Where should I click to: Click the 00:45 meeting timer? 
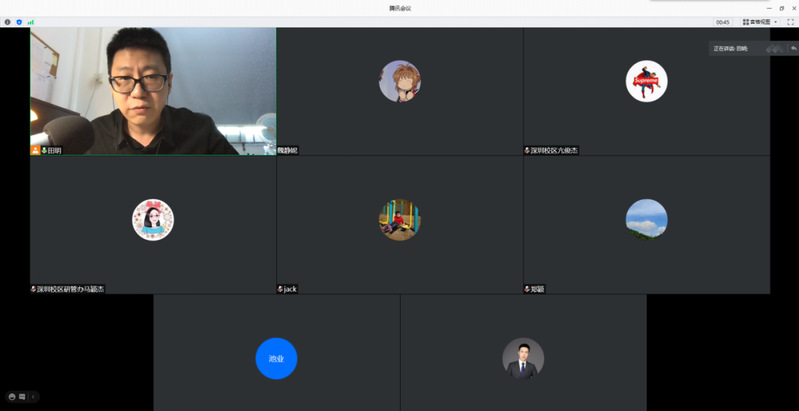coord(722,22)
